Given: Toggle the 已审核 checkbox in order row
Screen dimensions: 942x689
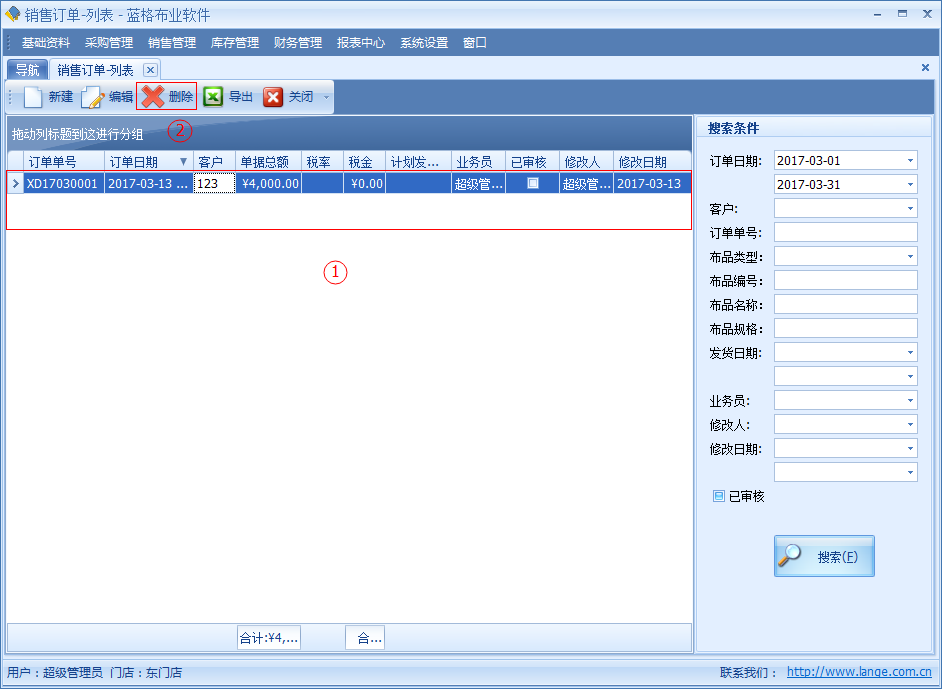Looking at the screenshot, I should 533,183.
